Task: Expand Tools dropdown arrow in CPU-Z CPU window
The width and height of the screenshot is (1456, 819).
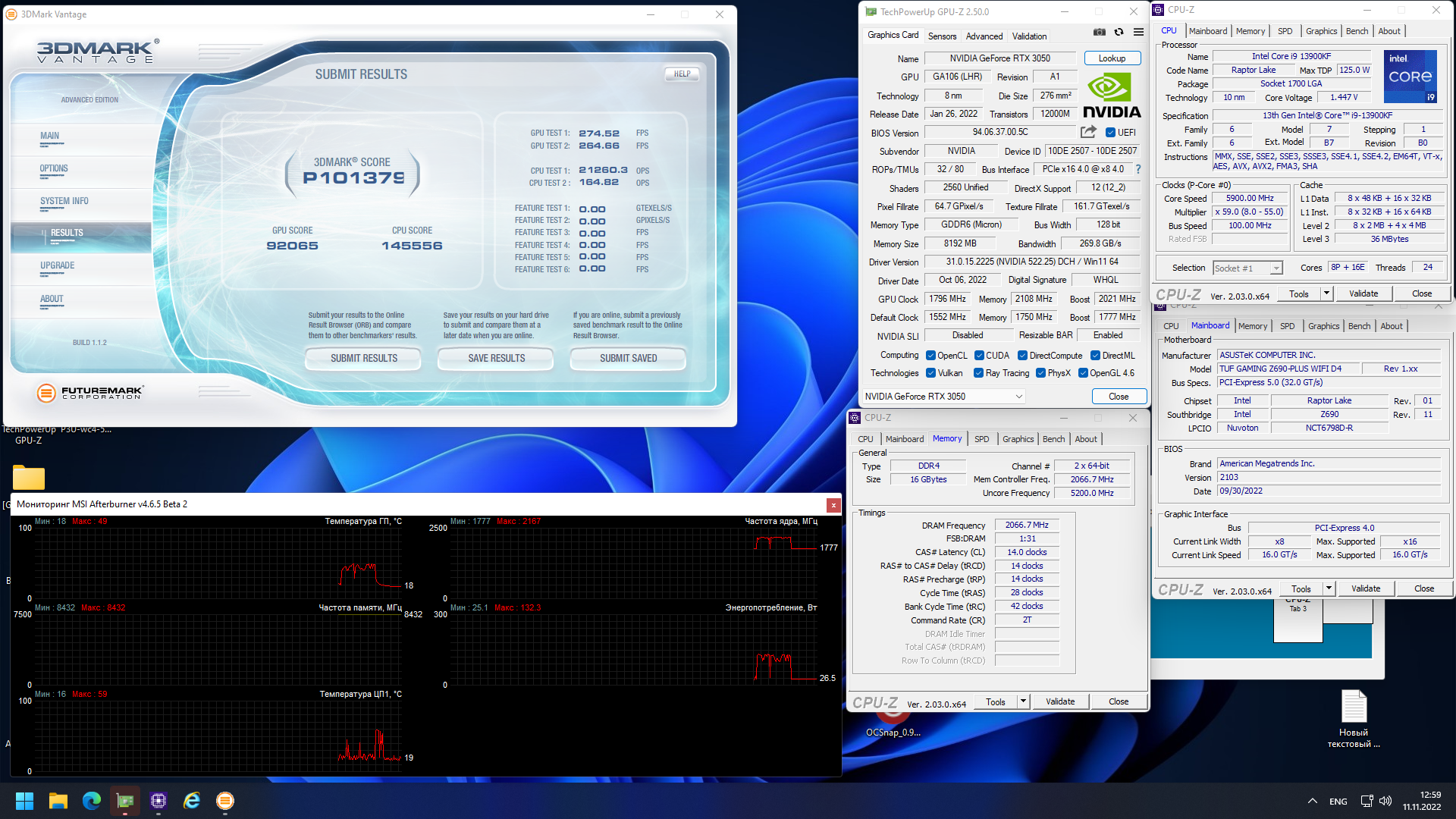Action: (1326, 293)
